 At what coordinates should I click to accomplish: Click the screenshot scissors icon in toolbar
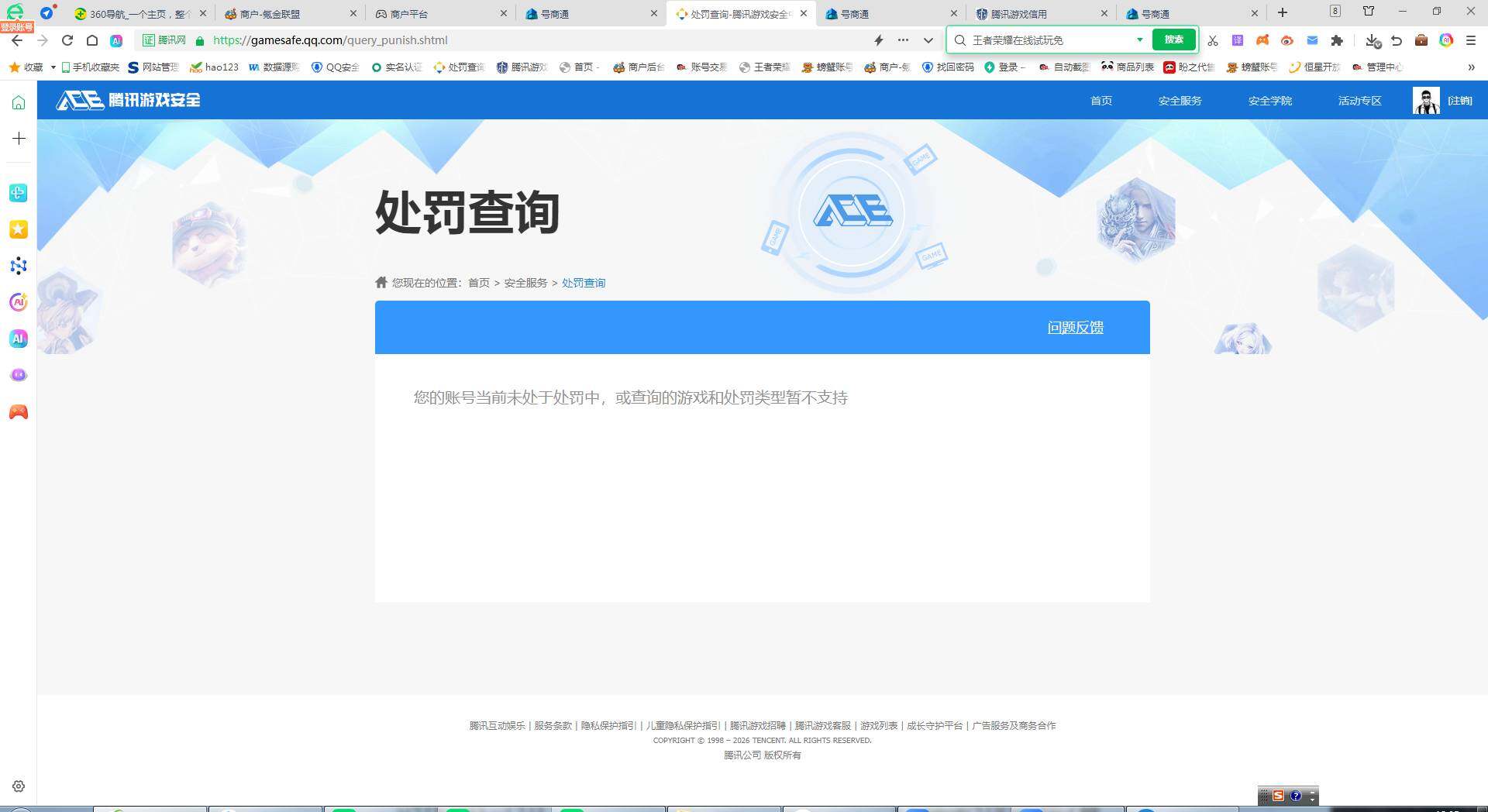[x=1213, y=40]
